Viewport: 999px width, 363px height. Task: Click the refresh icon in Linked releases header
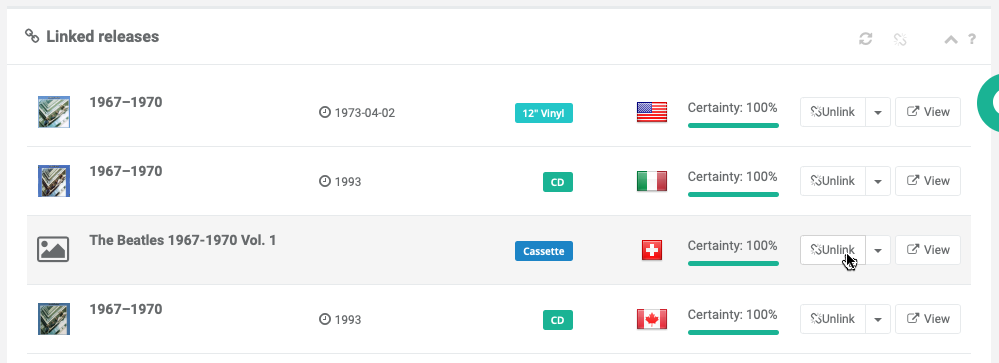[865, 39]
